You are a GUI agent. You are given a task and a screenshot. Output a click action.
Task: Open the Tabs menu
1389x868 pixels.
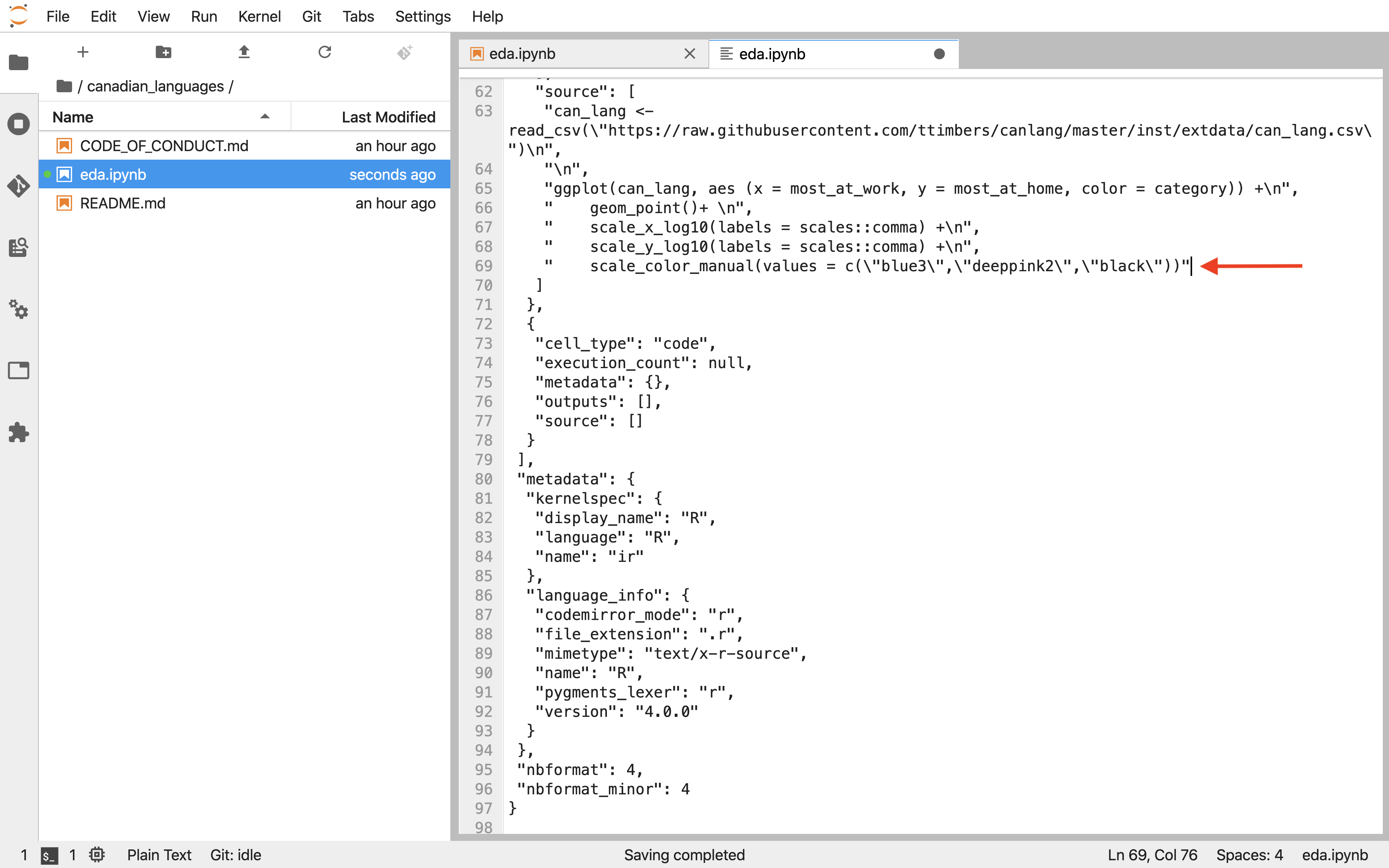point(358,16)
